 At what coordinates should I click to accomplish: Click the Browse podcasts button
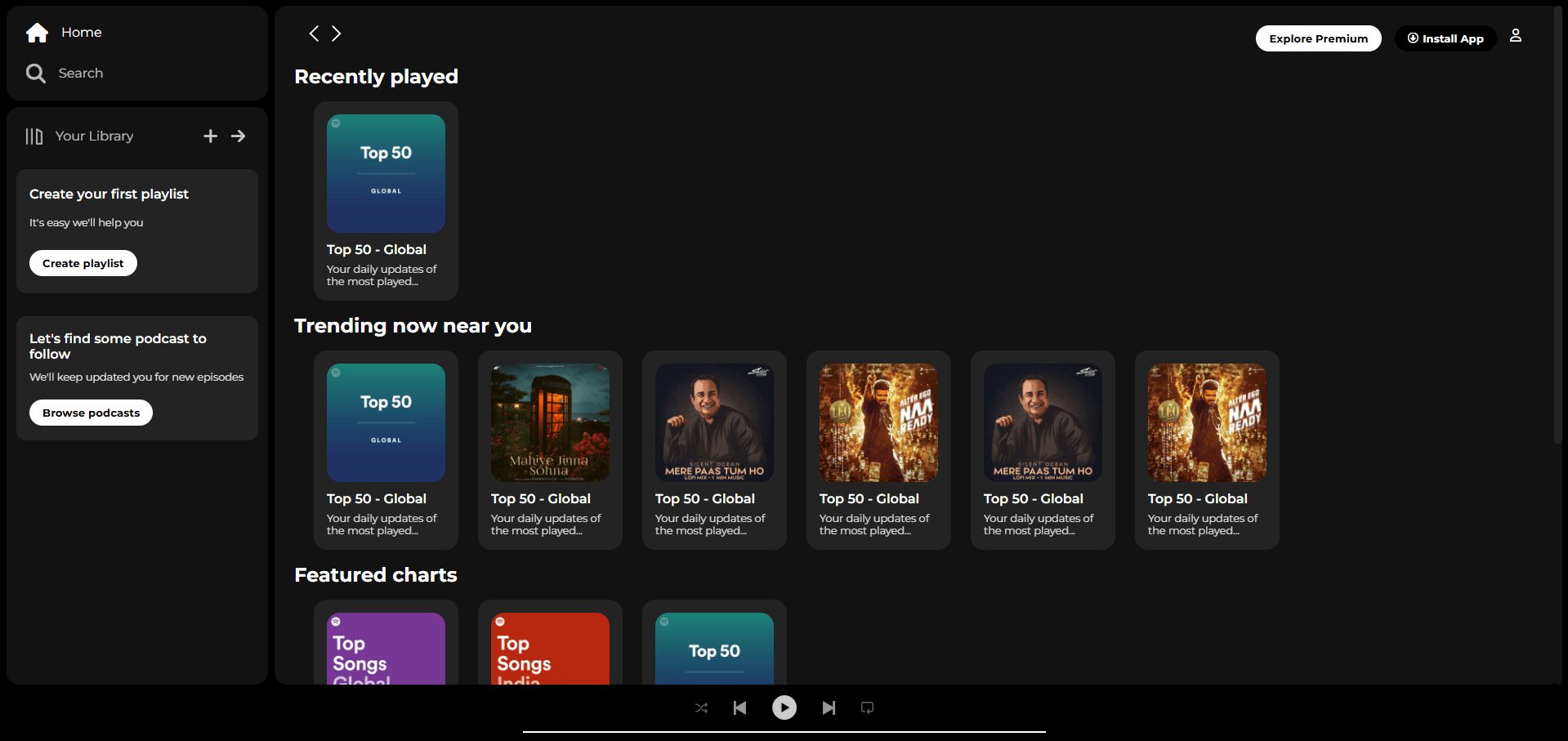click(x=91, y=413)
